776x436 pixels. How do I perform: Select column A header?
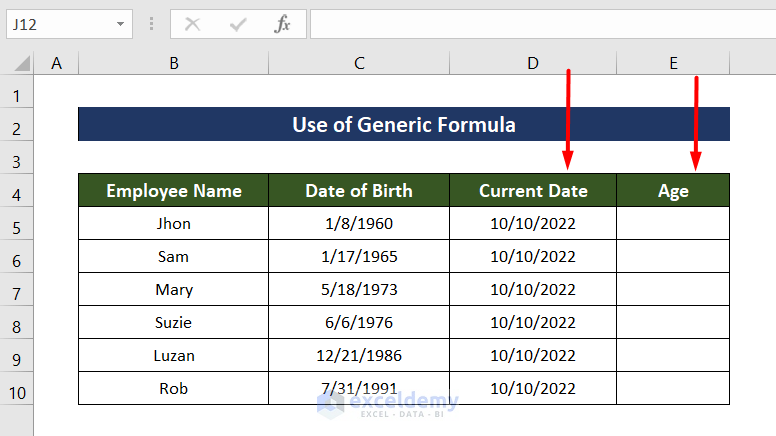click(56, 63)
